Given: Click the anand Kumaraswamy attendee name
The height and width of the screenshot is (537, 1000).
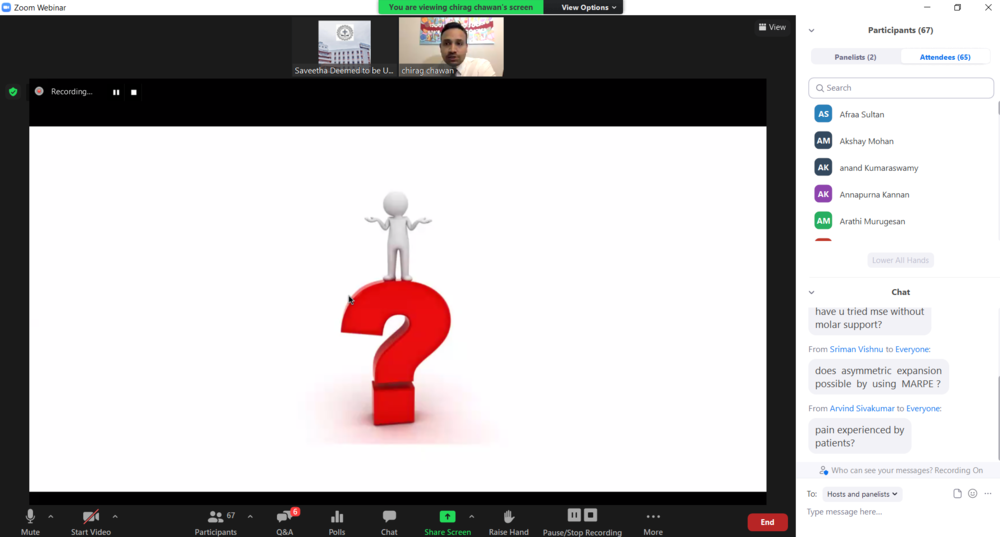Looking at the screenshot, I should (879, 168).
